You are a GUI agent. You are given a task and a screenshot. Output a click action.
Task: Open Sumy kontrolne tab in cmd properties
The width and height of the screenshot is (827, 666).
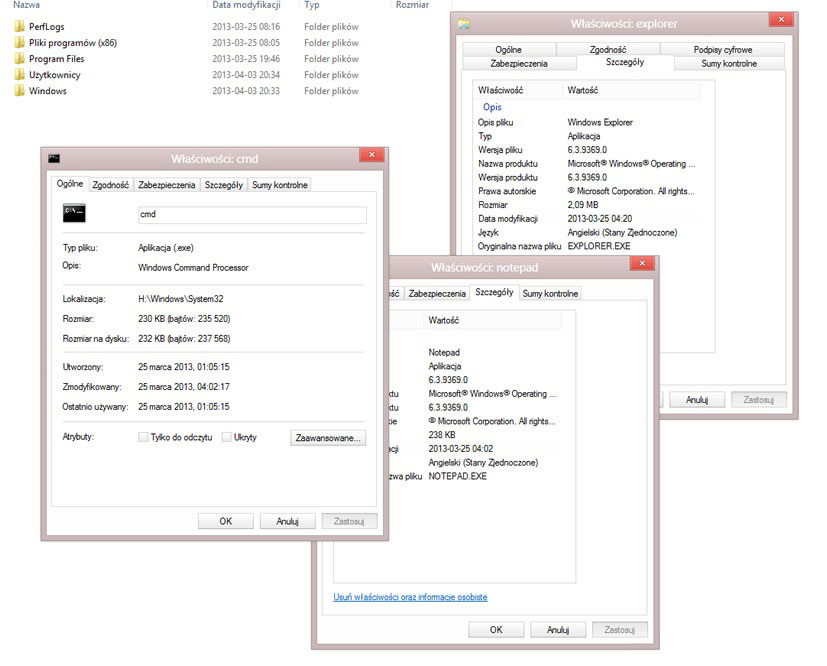280,185
